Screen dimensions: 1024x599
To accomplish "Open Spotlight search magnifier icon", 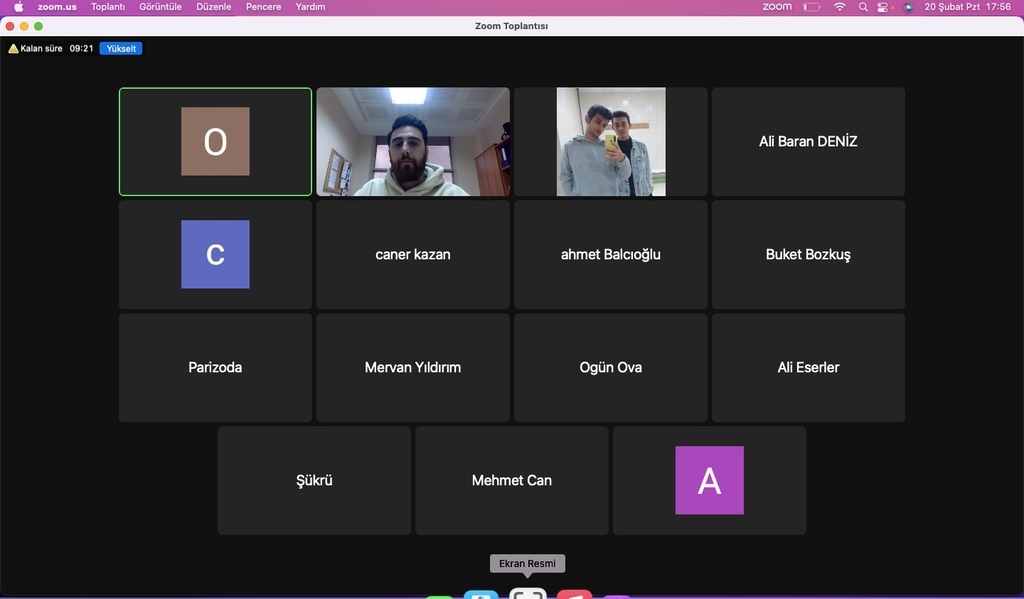I will (x=863, y=7).
